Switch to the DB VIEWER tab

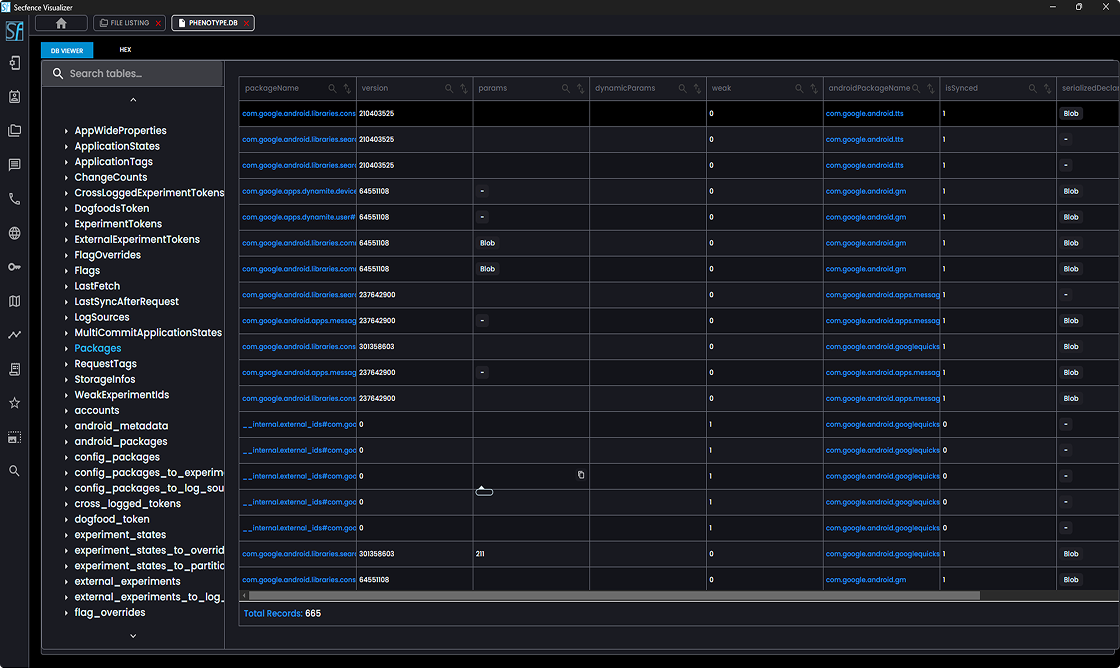click(67, 51)
